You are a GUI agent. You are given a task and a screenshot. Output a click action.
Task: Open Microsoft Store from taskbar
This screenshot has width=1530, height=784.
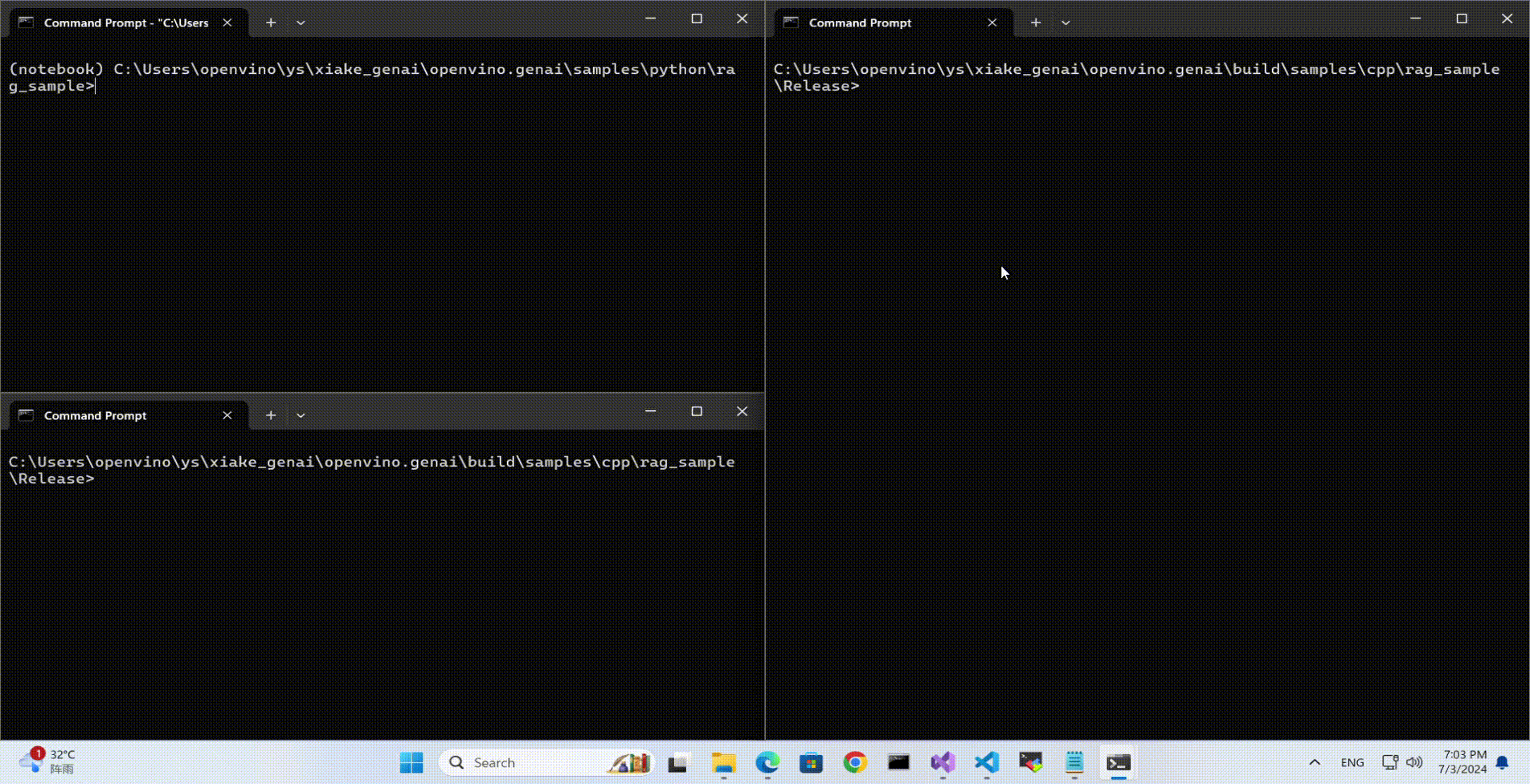[812, 762]
